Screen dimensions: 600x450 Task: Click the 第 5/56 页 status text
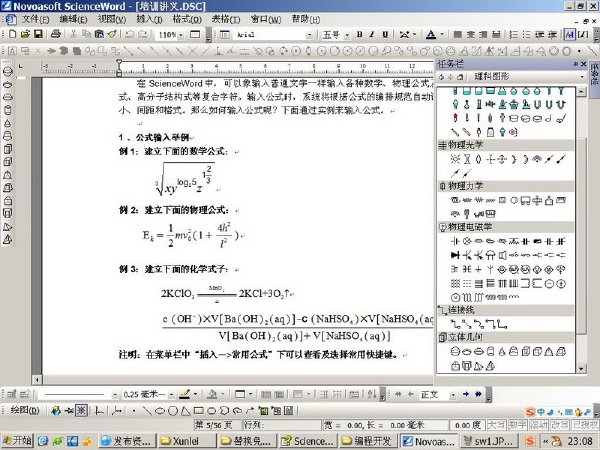tap(214, 425)
